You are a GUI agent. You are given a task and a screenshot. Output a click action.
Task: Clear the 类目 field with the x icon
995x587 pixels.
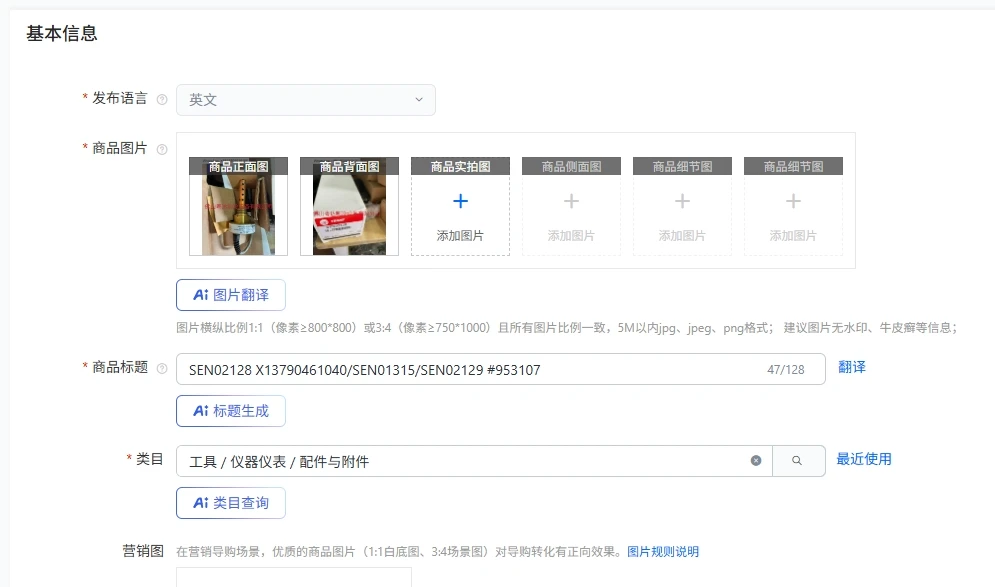[756, 461]
